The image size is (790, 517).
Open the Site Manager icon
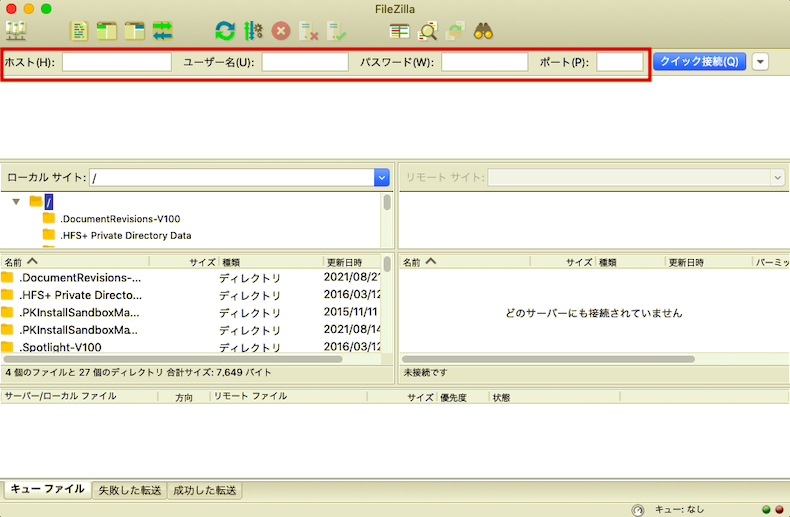[x=16, y=31]
